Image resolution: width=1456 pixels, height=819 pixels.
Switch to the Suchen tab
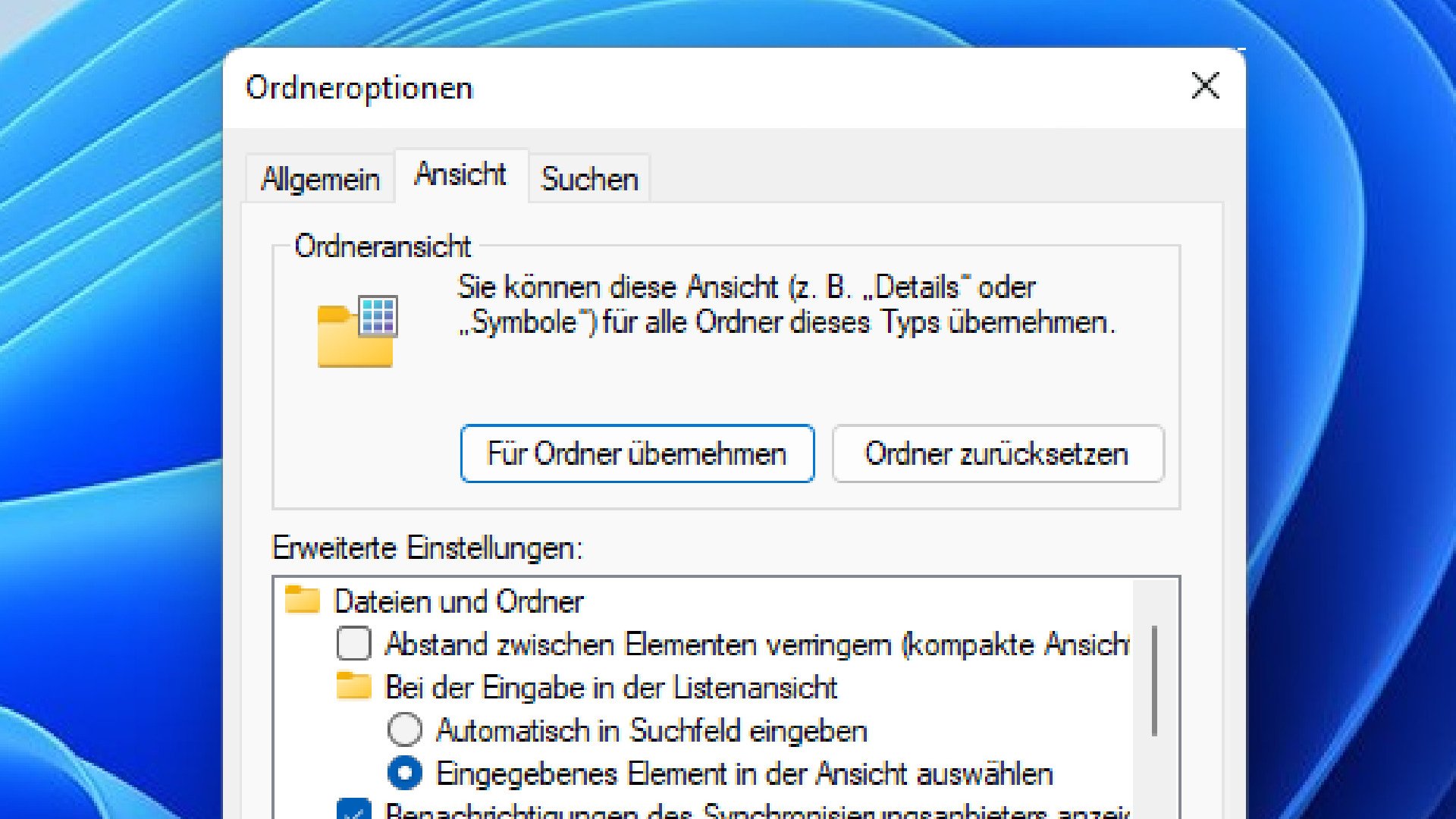[x=588, y=179]
